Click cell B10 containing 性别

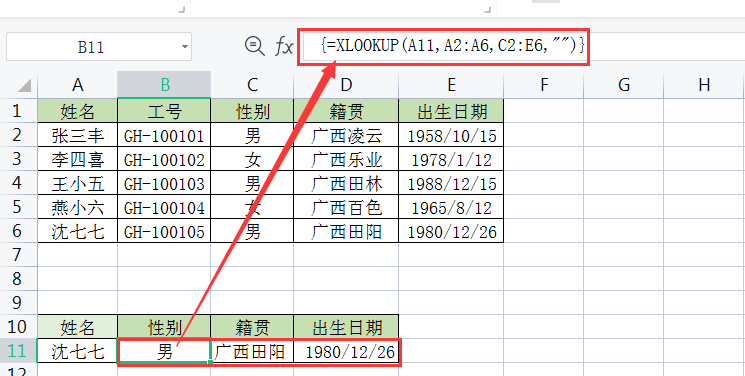[x=164, y=327]
